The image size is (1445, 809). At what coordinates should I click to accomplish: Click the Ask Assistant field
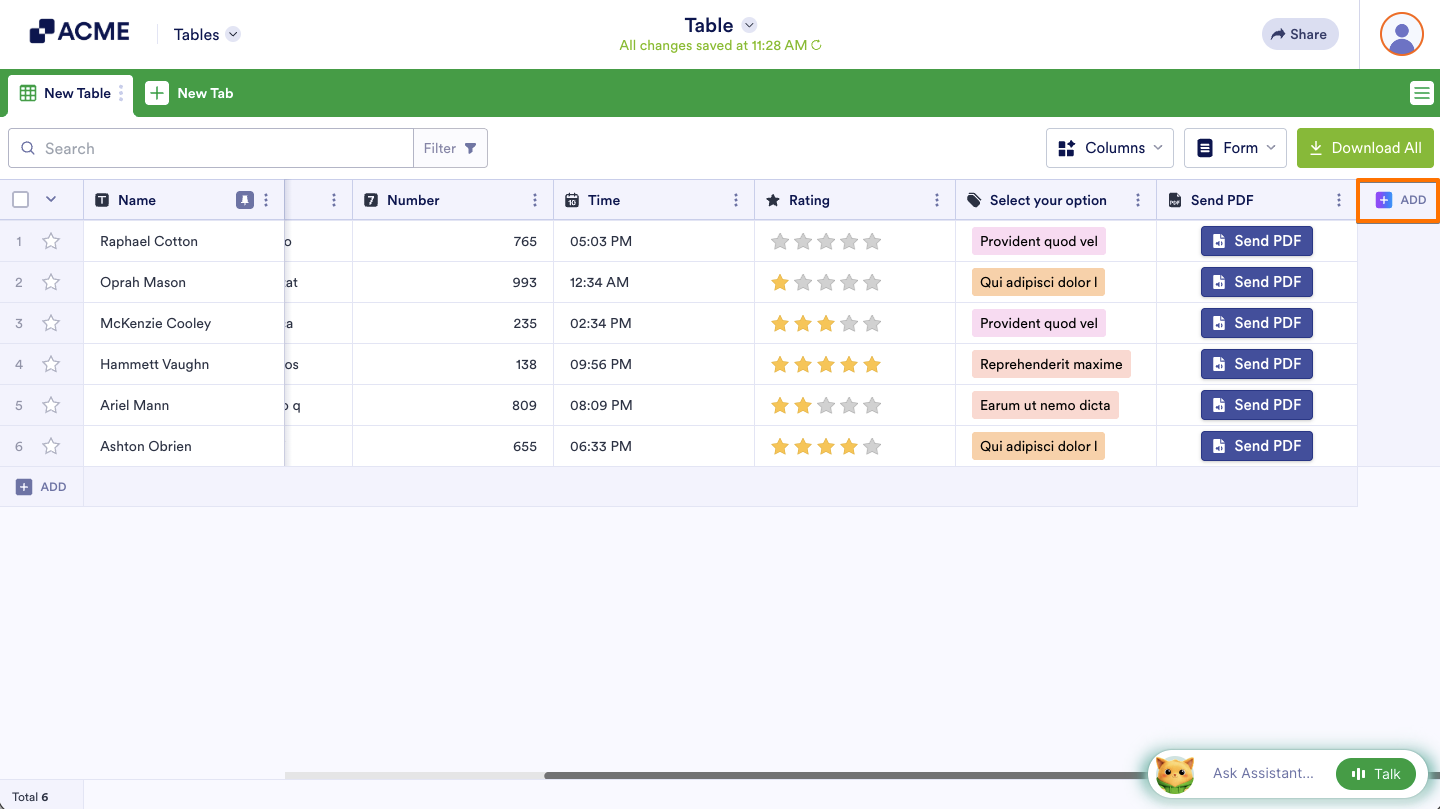pos(1263,773)
